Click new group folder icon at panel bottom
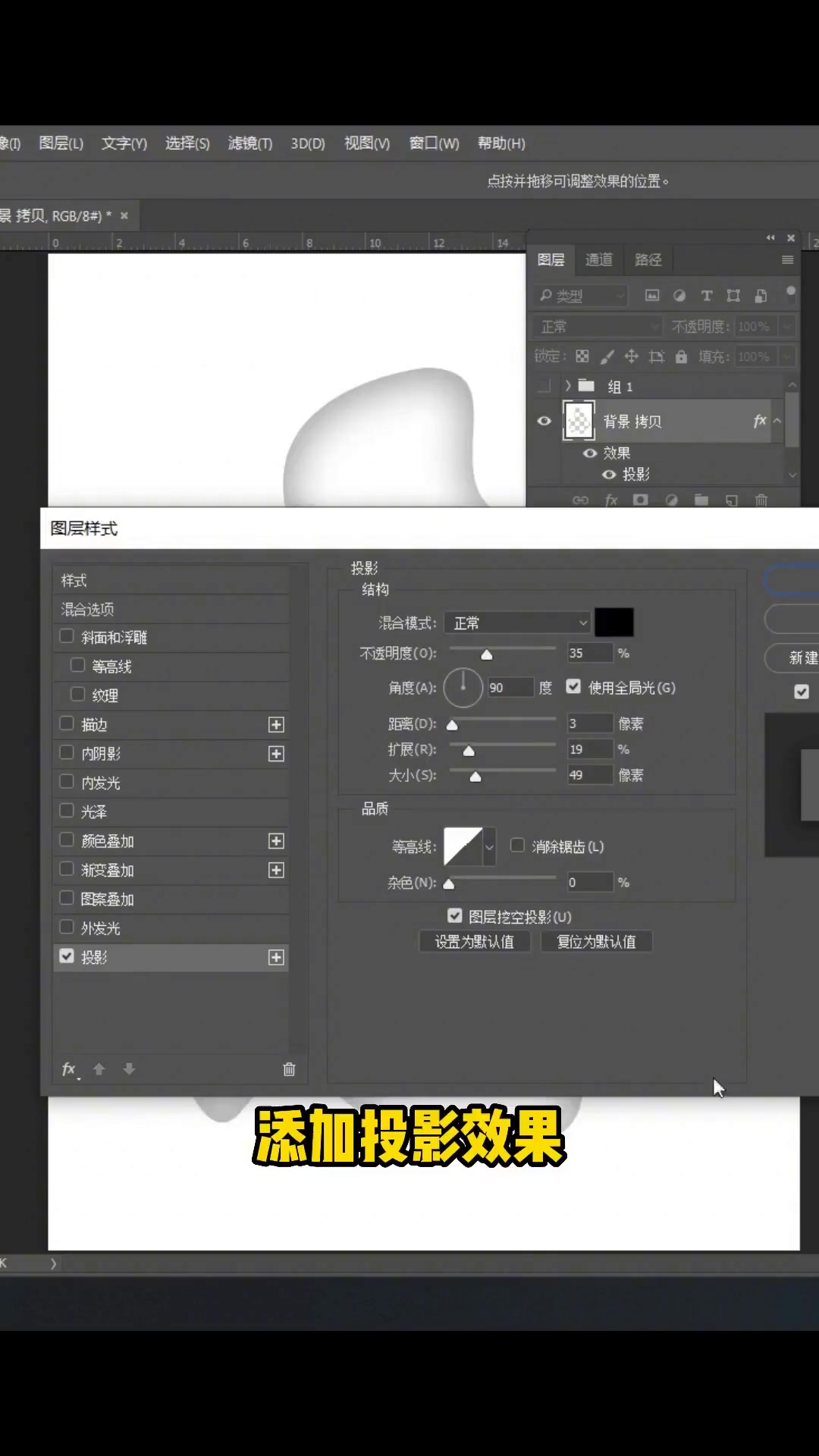 tap(701, 500)
